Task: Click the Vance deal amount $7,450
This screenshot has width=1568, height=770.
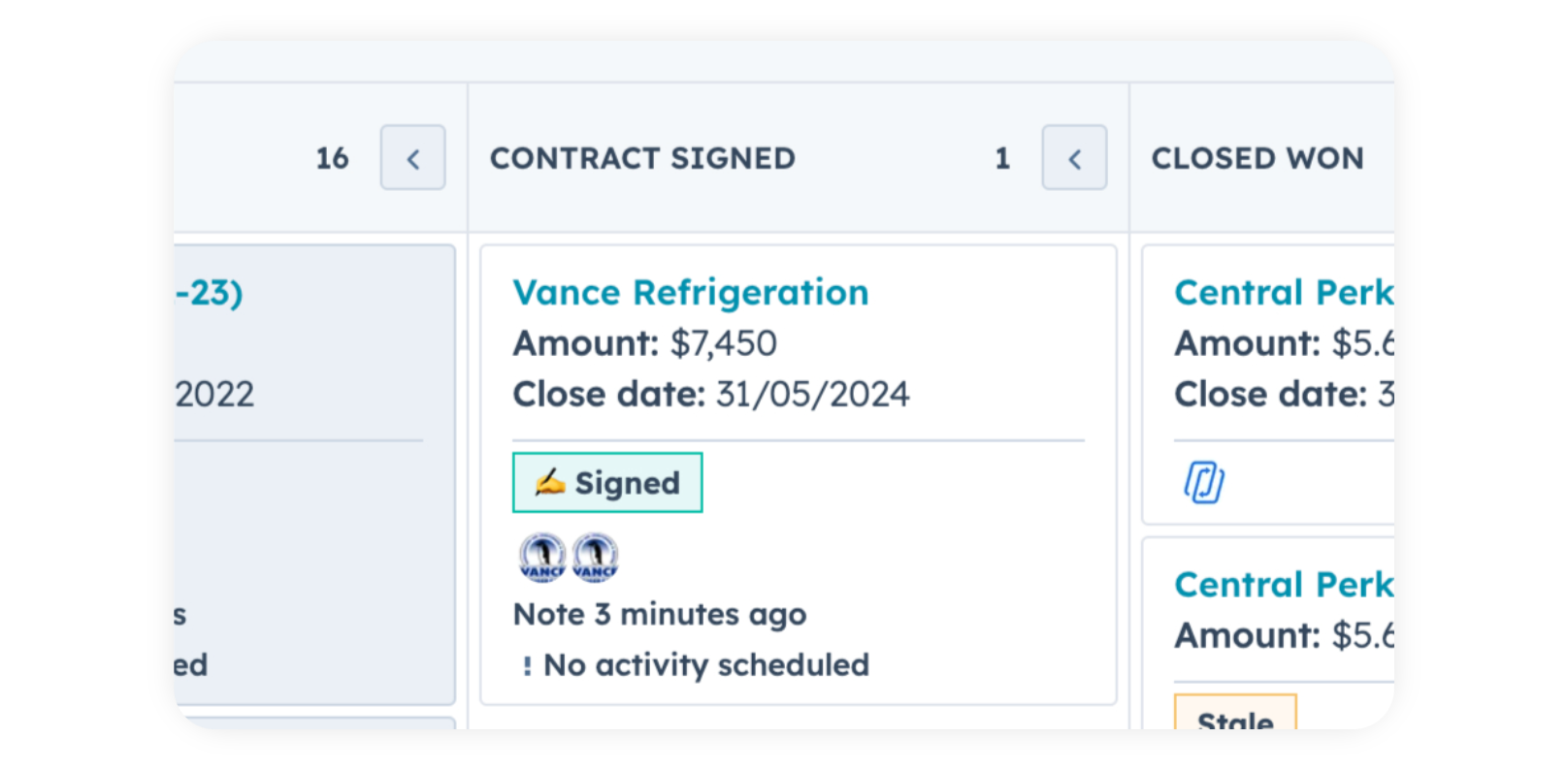Action: 723,343
